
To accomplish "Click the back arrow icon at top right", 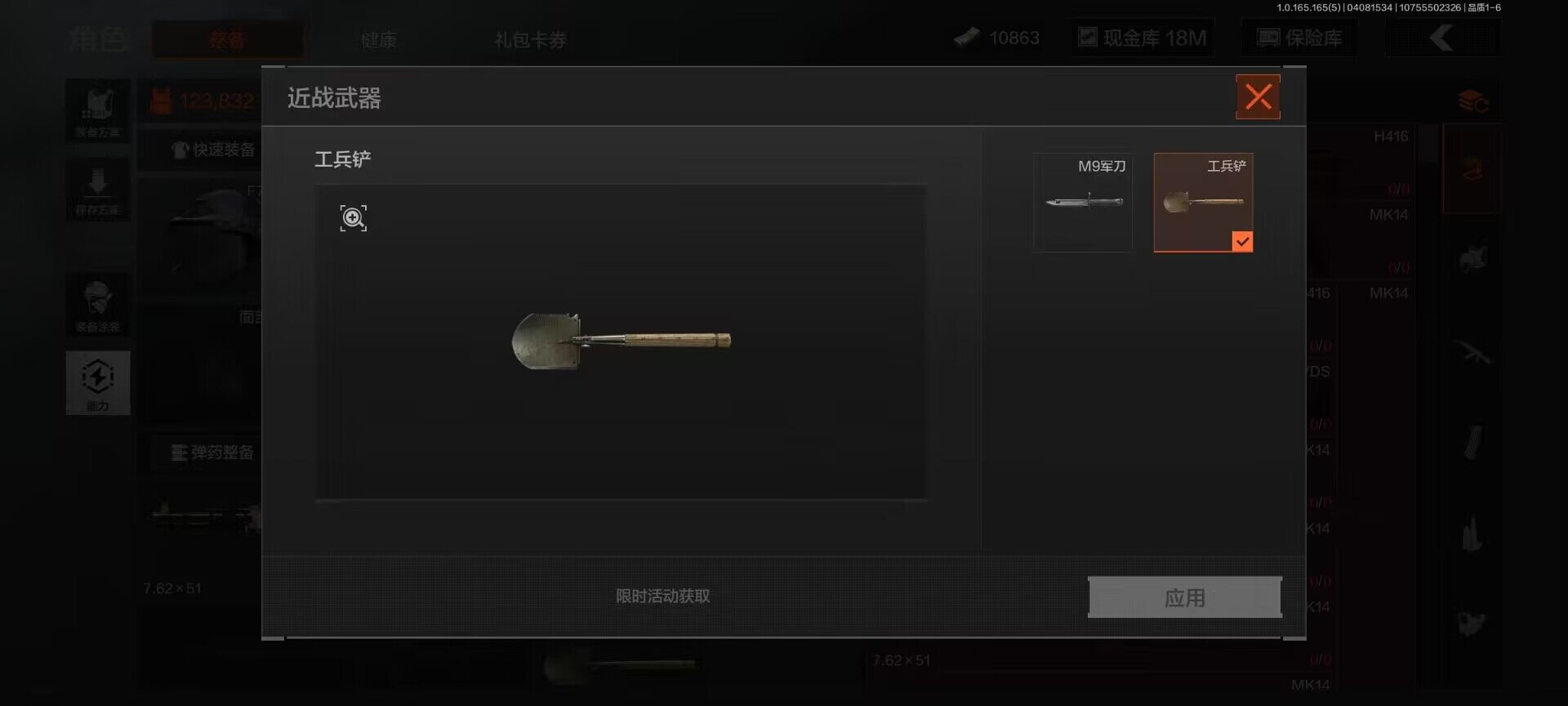I will click(1442, 38).
